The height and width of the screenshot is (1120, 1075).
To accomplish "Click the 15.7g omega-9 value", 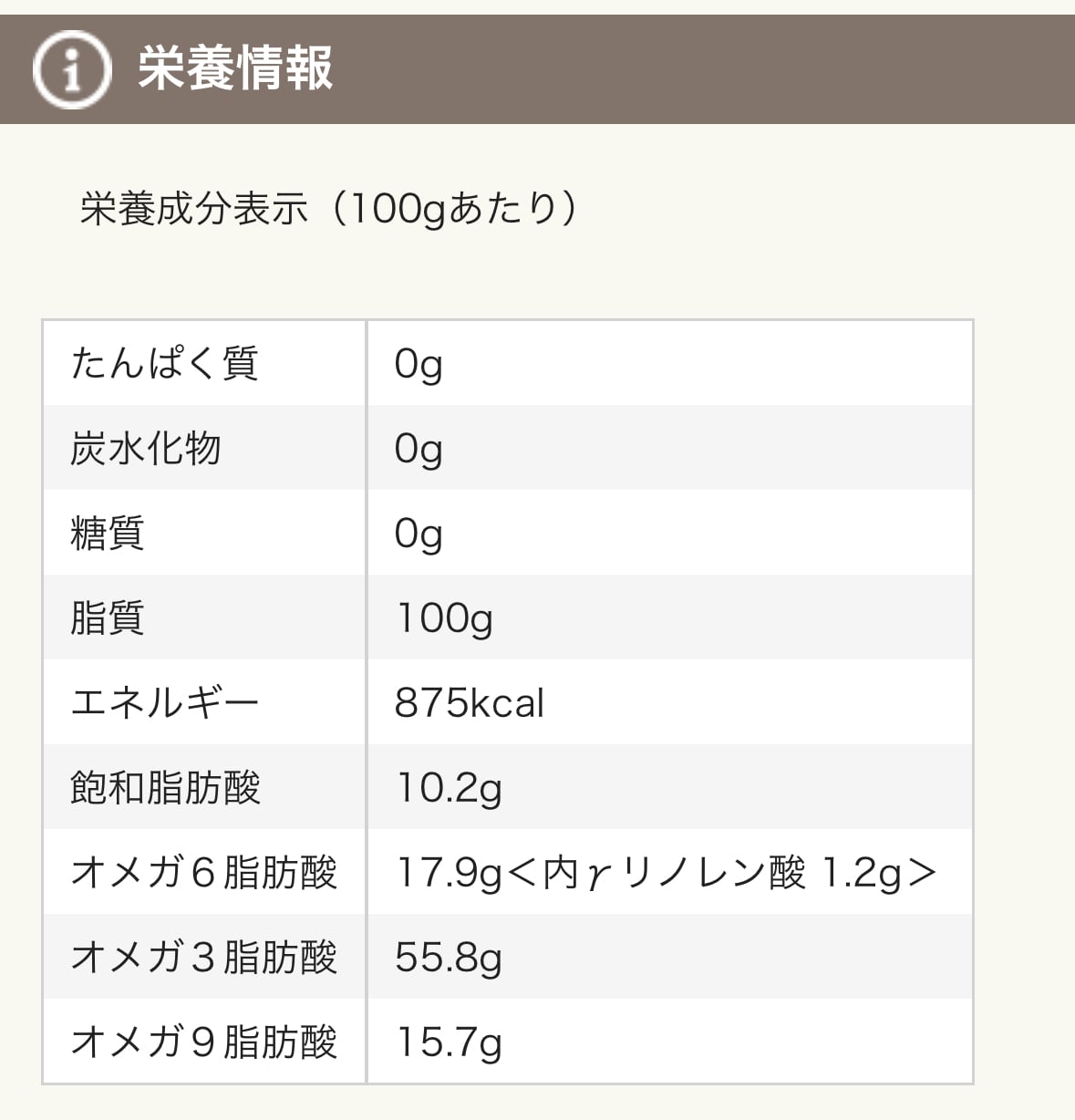I will click(449, 1042).
